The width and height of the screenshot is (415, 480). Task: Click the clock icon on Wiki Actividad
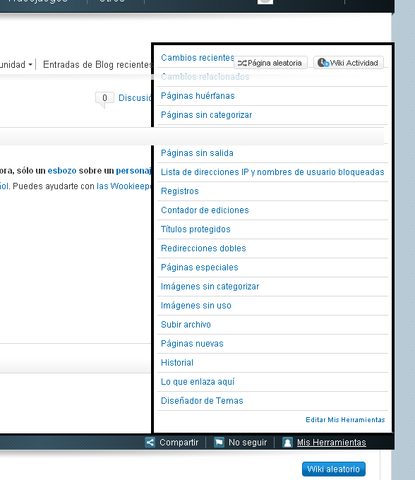tap(323, 62)
